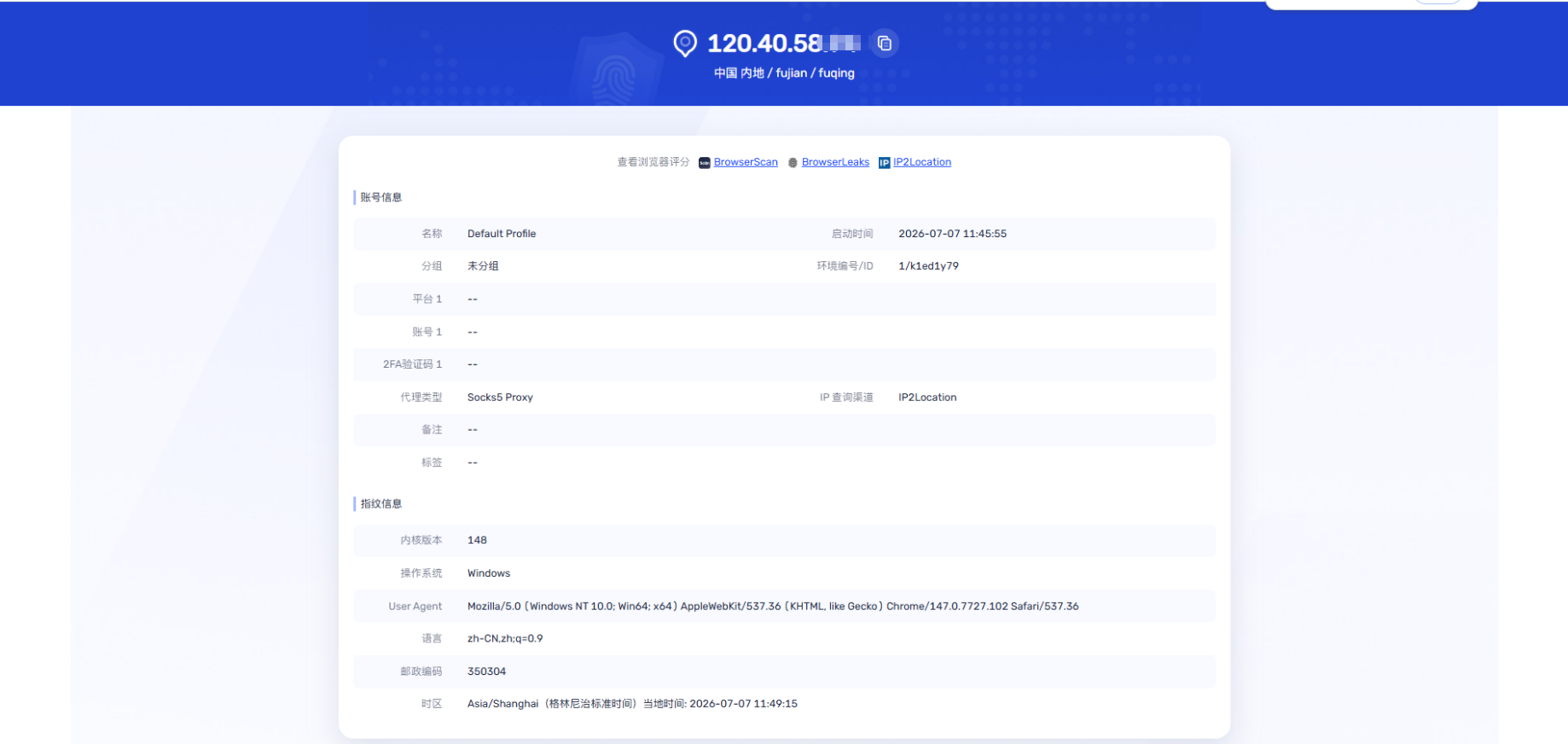
Task: Click the Socks5 Proxy value
Action: [500, 398]
